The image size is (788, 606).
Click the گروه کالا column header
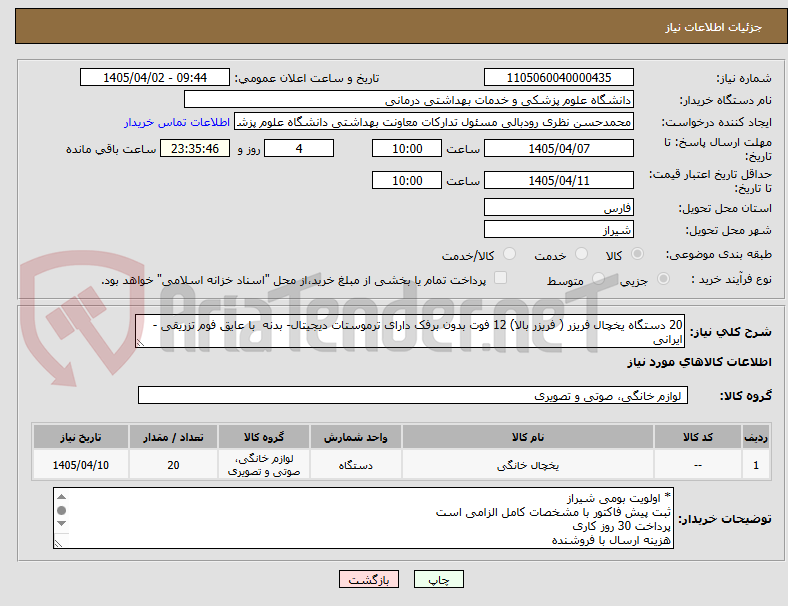pyautogui.click(x=264, y=437)
